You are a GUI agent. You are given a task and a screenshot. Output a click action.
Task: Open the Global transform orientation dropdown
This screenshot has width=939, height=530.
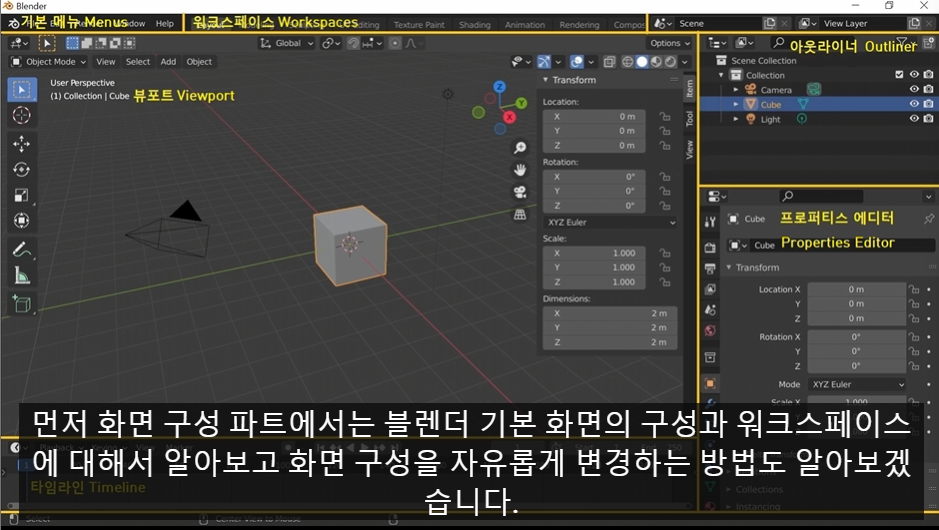pos(287,43)
